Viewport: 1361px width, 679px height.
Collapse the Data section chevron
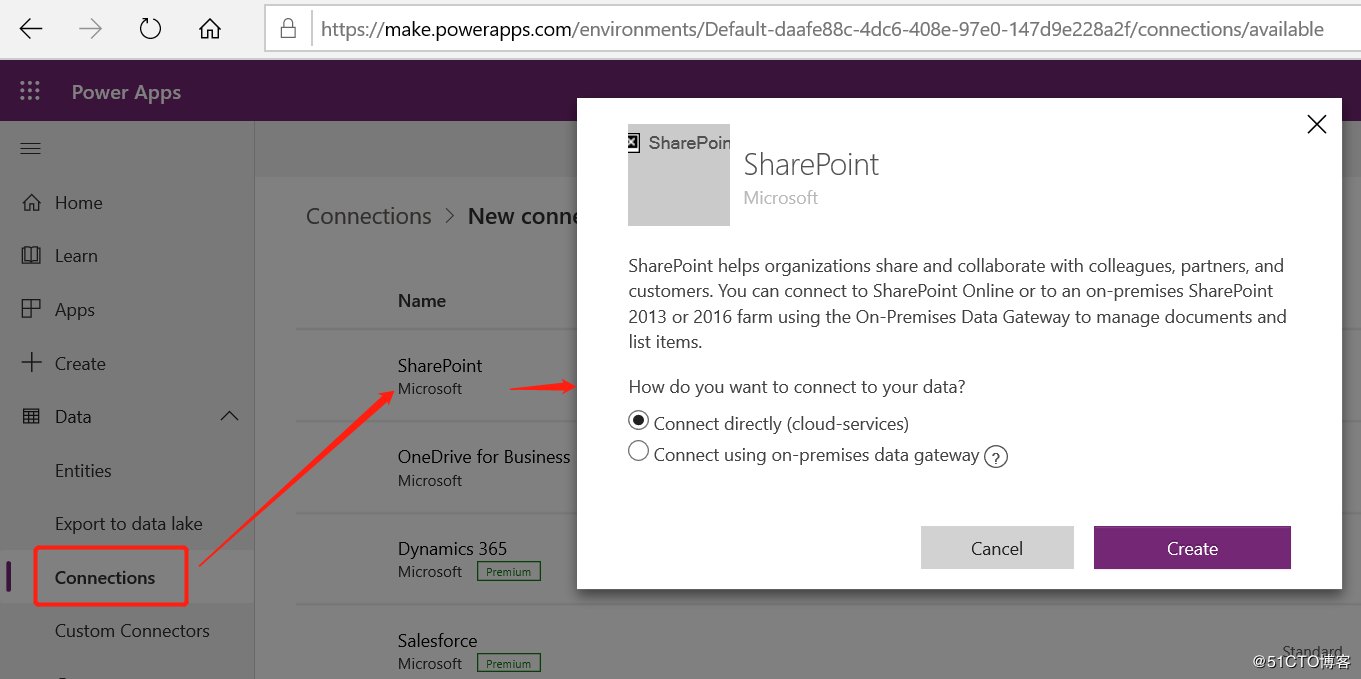(229, 416)
